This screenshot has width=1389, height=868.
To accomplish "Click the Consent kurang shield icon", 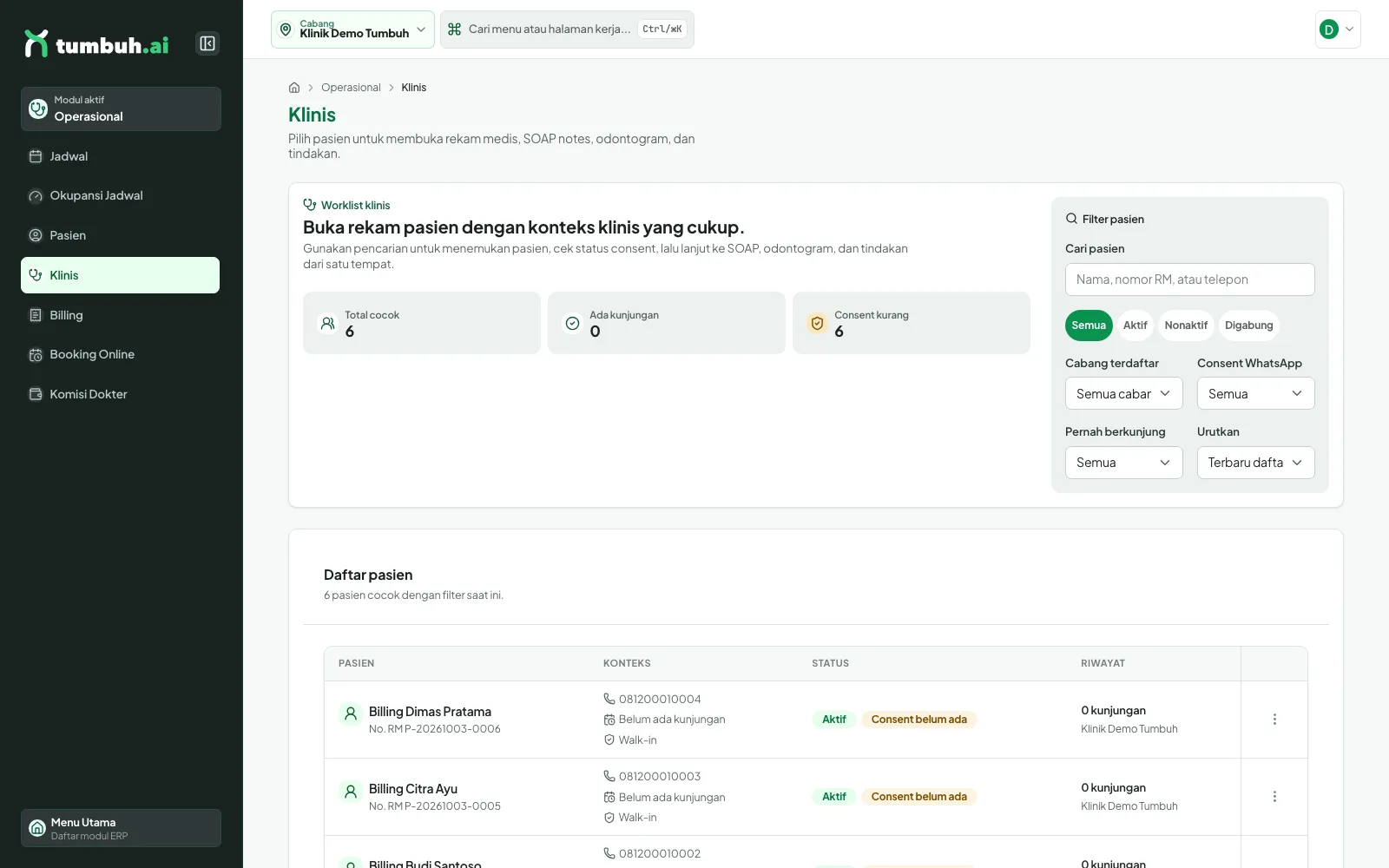I will coord(817,323).
